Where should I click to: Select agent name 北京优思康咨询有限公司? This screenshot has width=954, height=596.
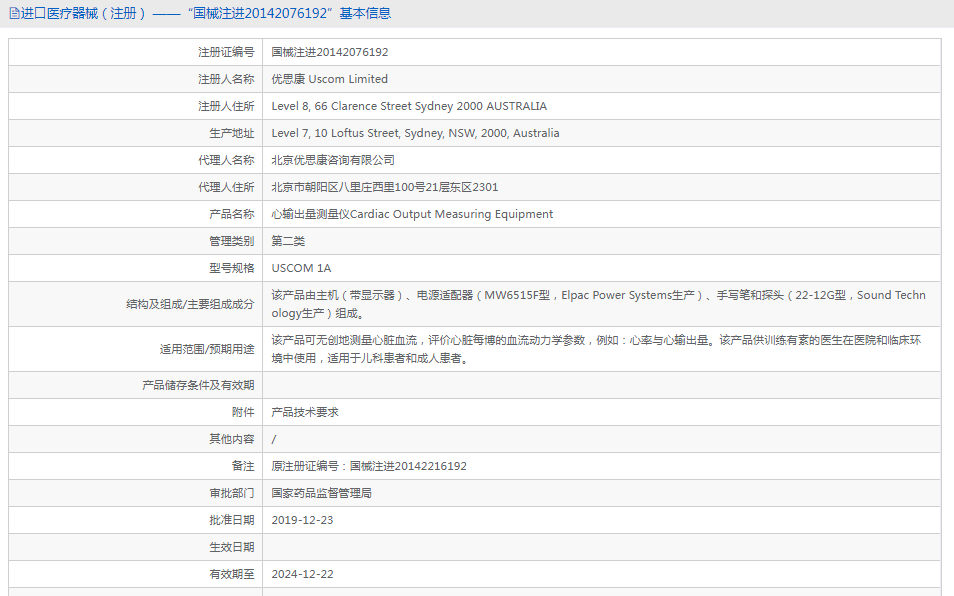click(x=333, y=160)
